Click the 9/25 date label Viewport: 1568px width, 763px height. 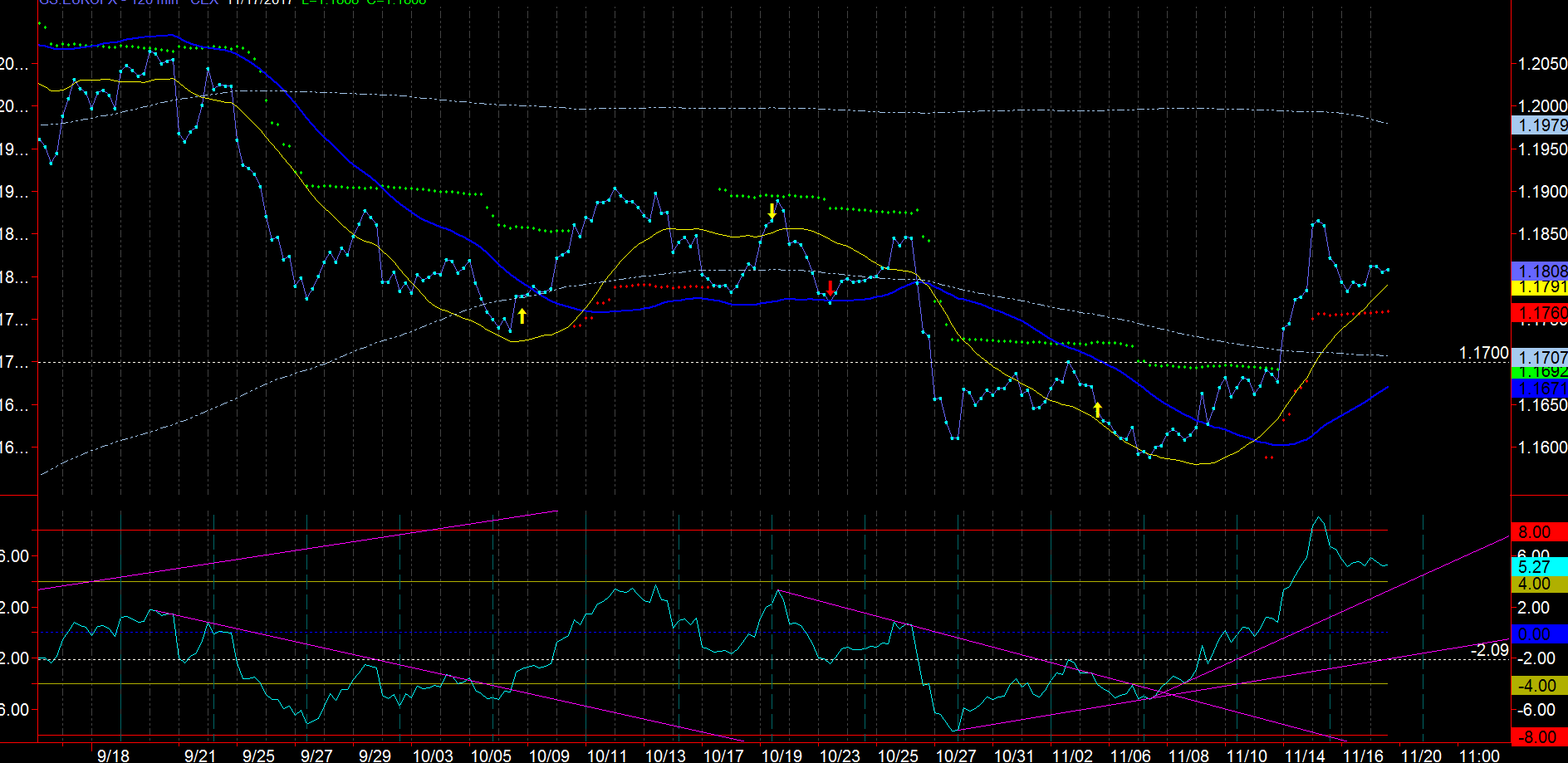point(258,756)
